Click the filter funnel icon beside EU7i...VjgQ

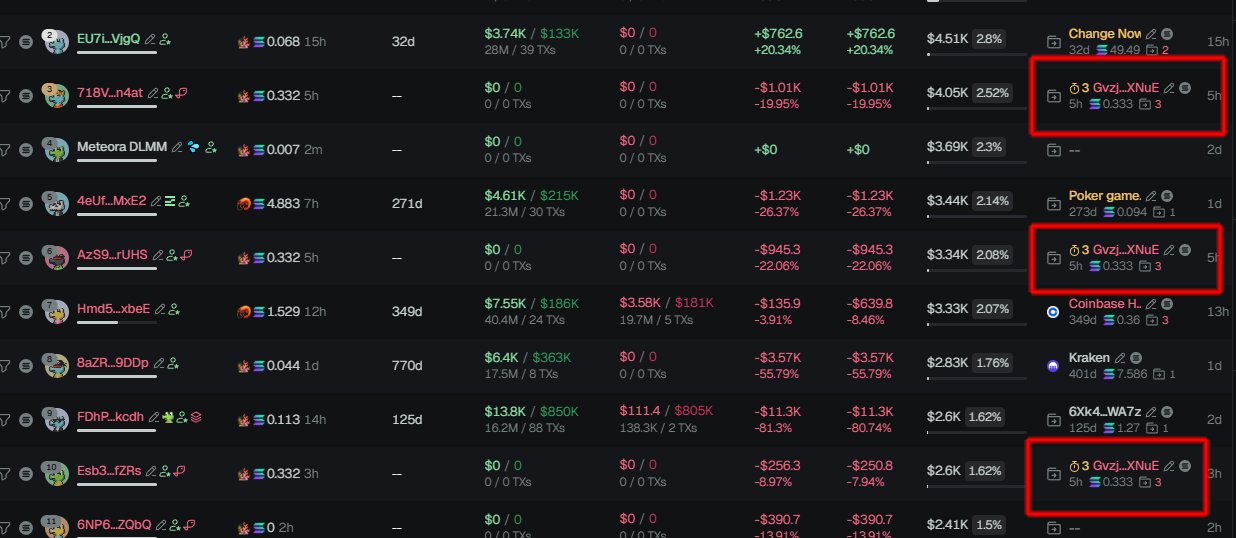pyautogui.click(x=4, y=41)
